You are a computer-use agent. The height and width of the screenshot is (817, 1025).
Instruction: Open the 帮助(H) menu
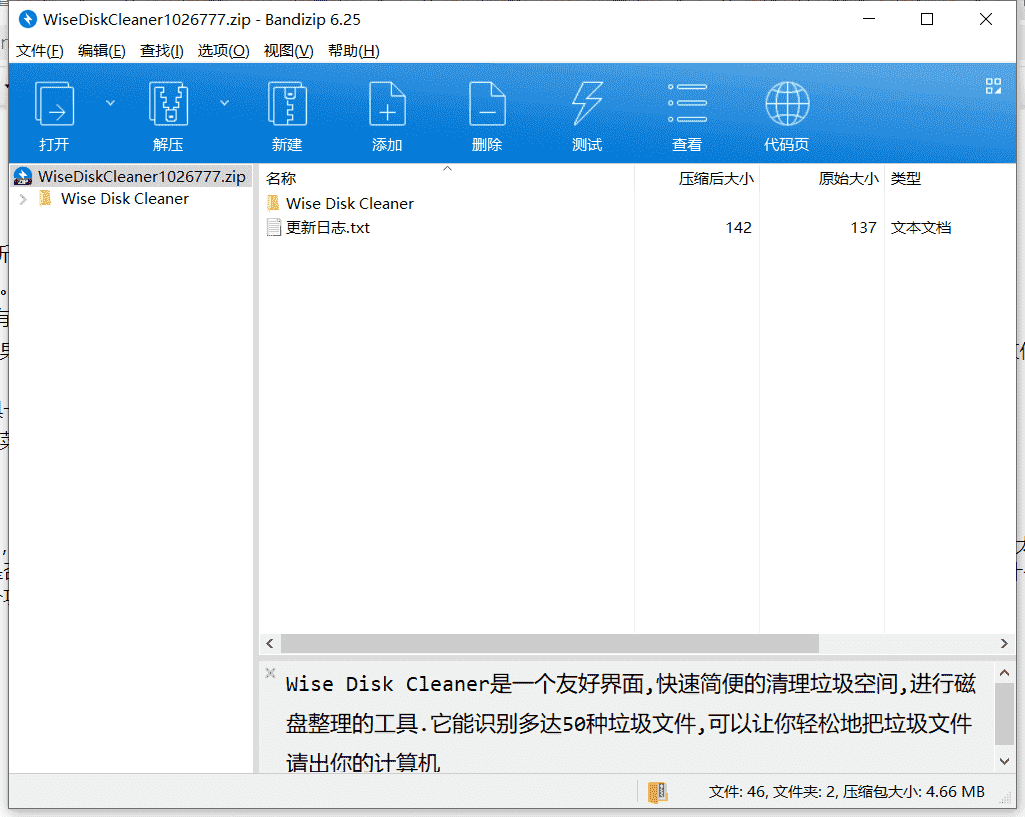click(x=354, y=50)
